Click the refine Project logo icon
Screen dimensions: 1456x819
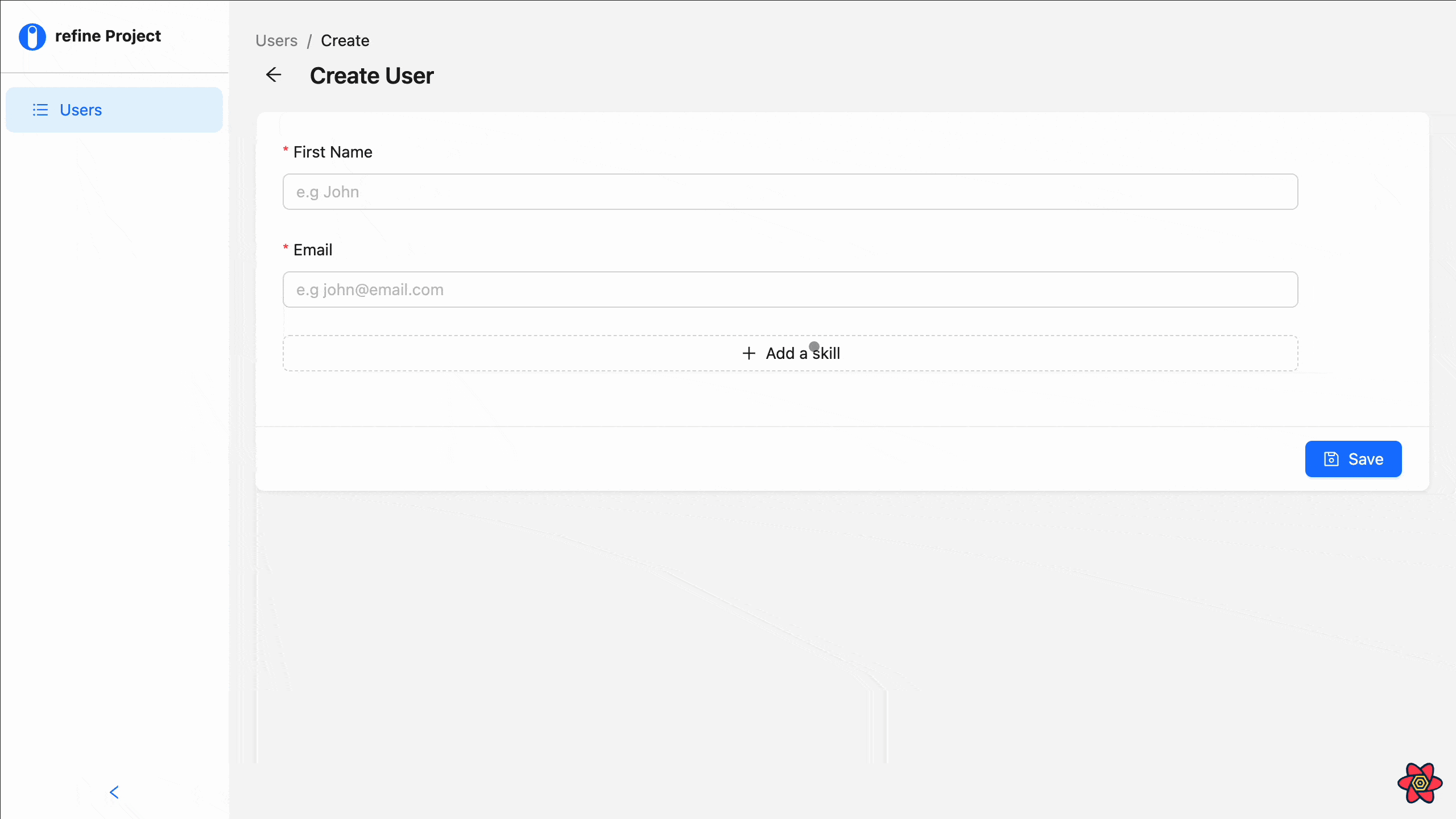[x=32, y=36]
